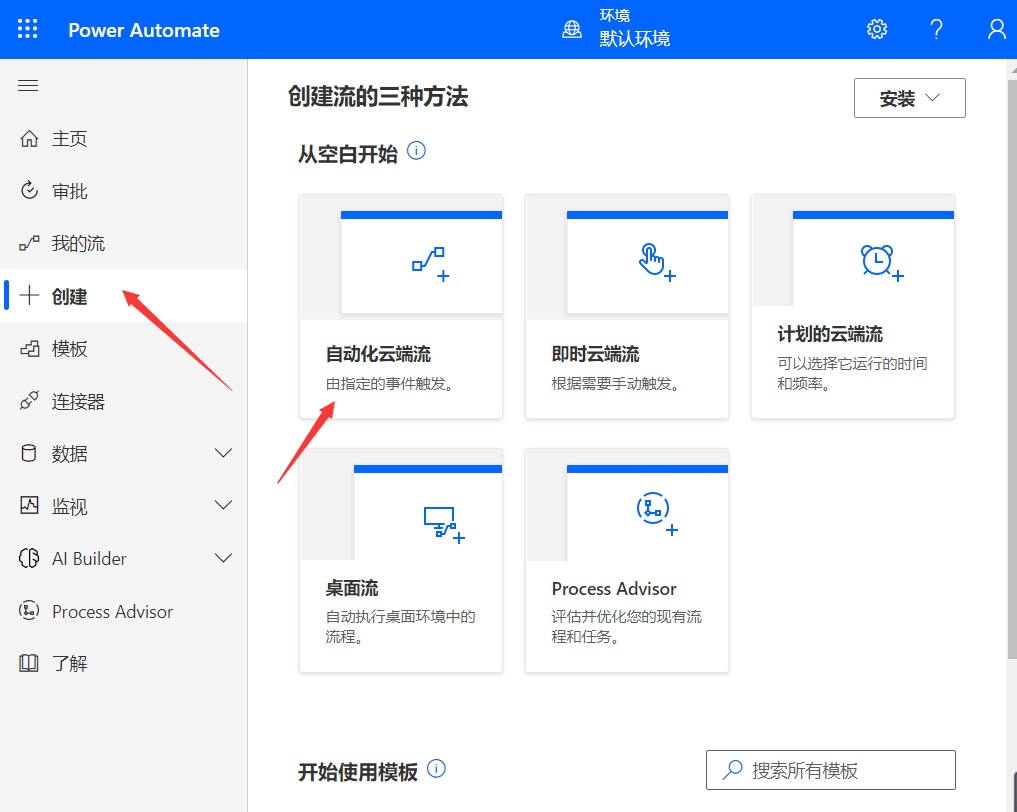Expand the 数据 chevron
This screenshot has height=812, width=1017.
tap(223, 453)
